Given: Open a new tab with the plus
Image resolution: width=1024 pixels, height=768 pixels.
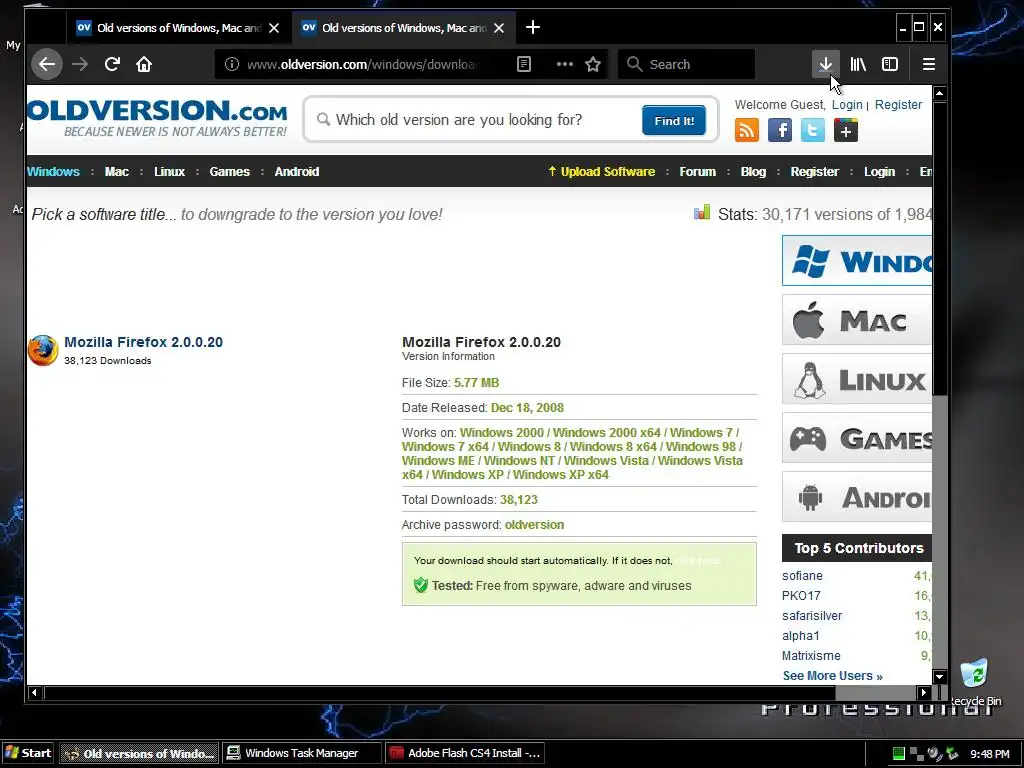Looking at the screenshot, I should coord(533,27).
